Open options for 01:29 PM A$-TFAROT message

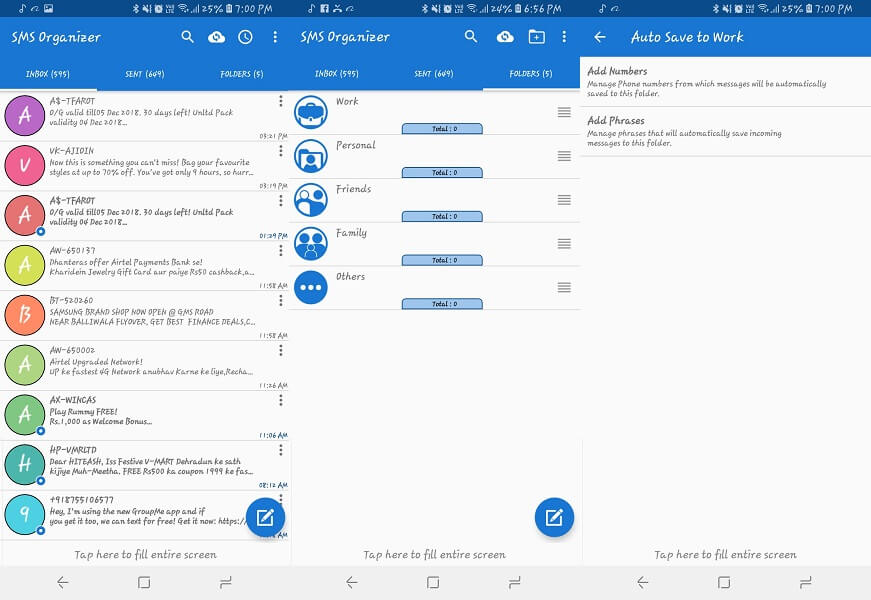281,200
